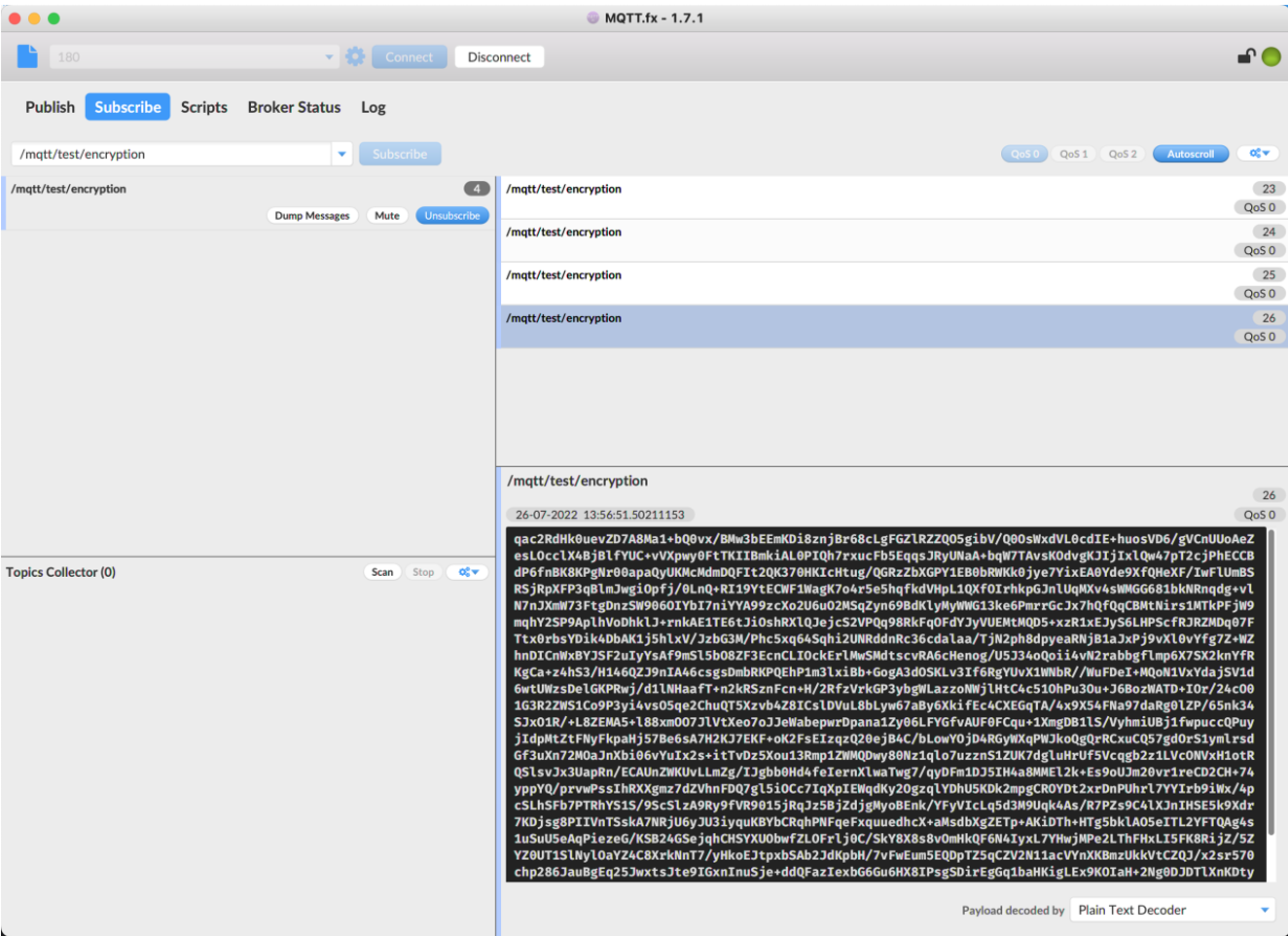The width and height of the screenshot is (1288, 936).
Task: Click Dump Messages button
Action: coord(312,216)
